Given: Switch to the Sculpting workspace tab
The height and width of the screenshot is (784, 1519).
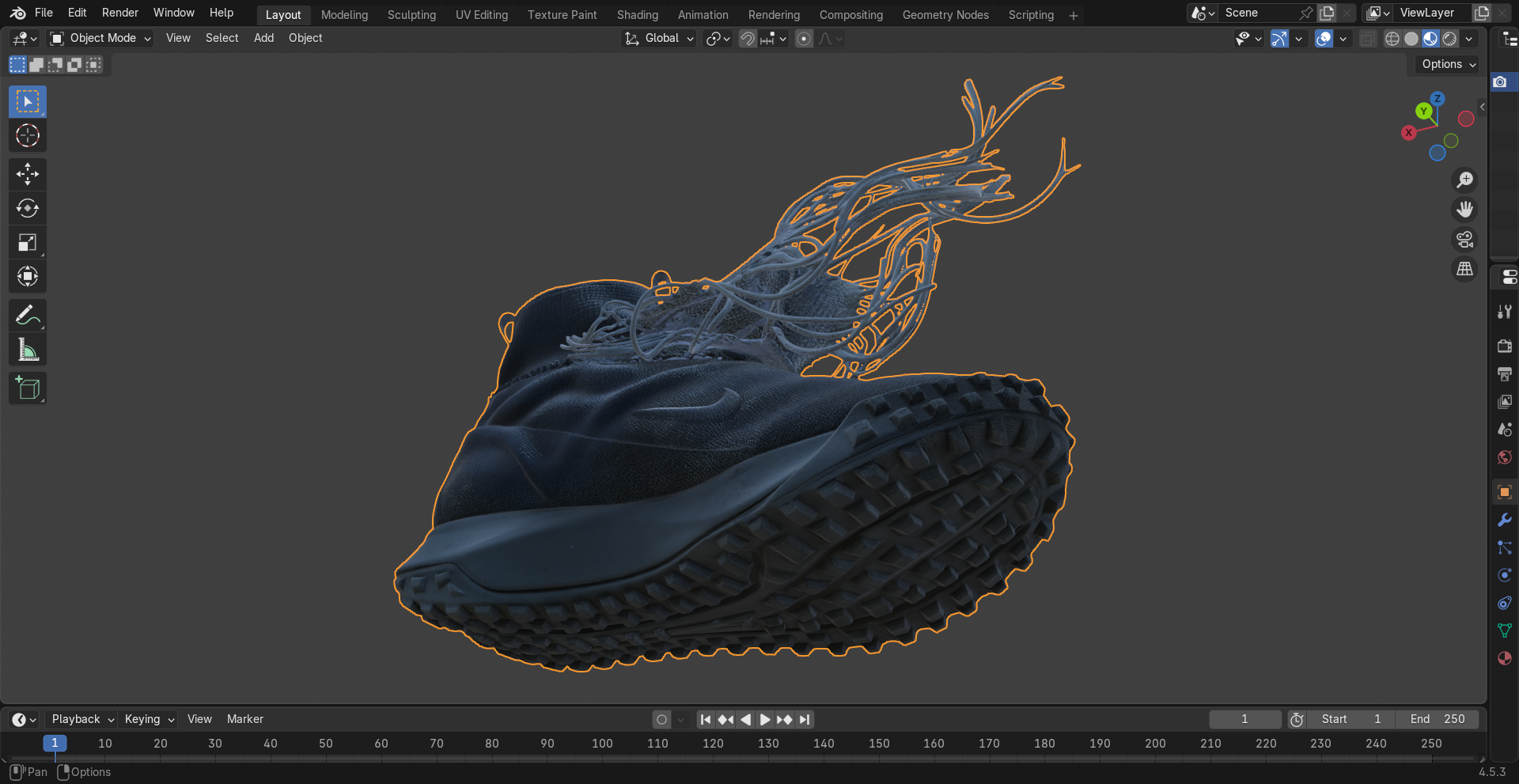Looking at the screenshot, I should pyautogui.click(x=411, y=15).
